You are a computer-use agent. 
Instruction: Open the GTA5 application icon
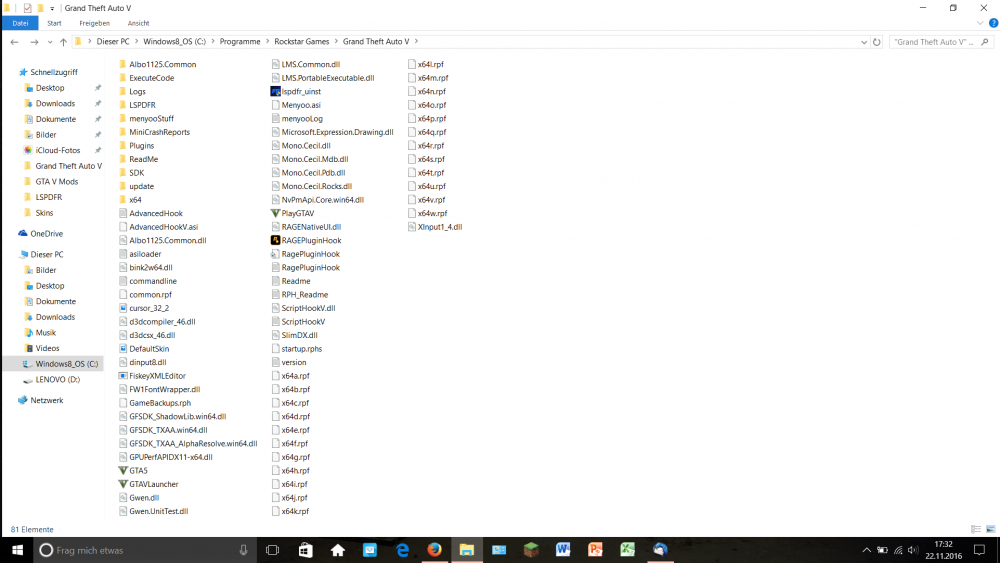click(123, 471)
